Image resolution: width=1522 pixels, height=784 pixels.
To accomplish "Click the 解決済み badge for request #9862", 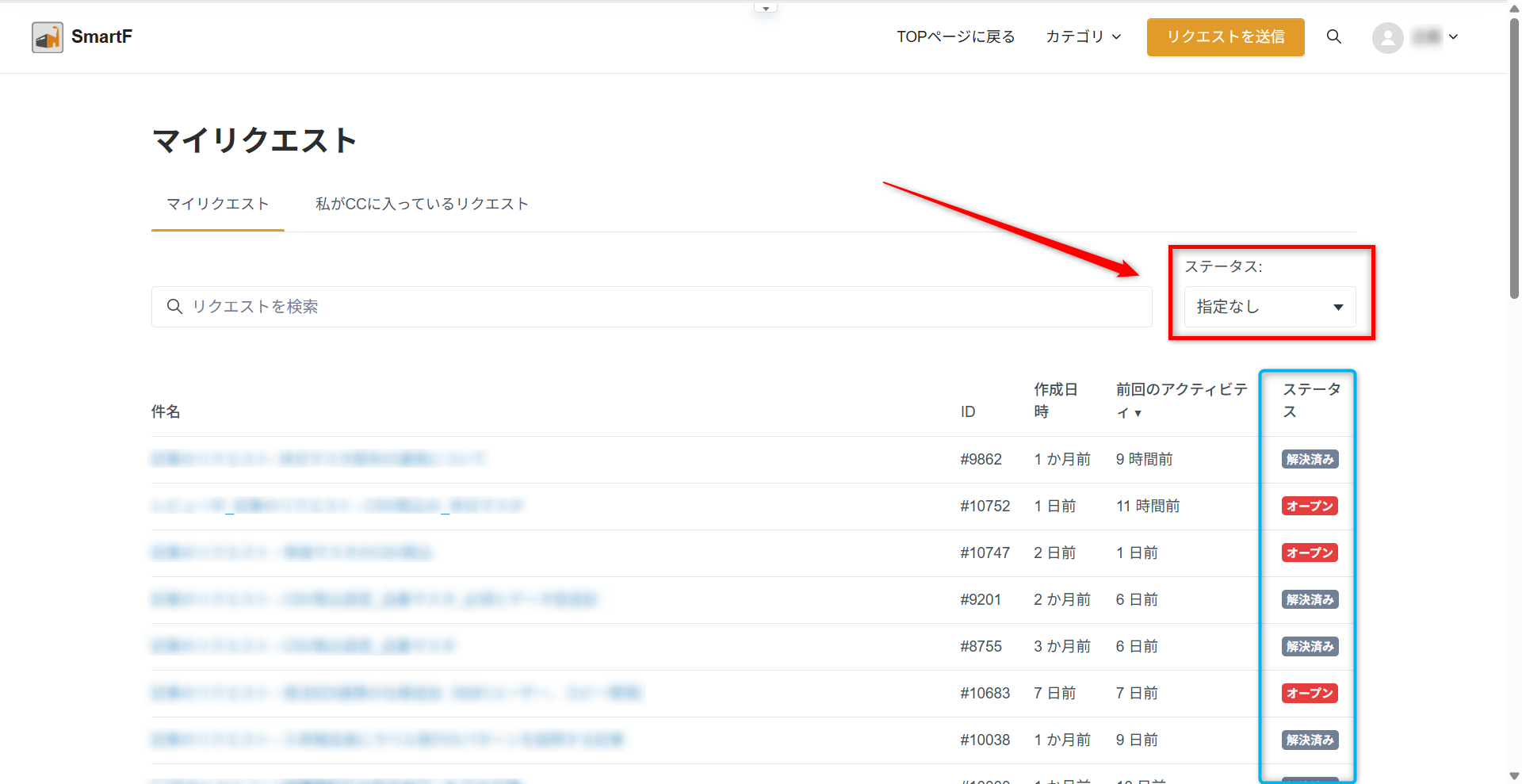I will (x=1310, y=460).
